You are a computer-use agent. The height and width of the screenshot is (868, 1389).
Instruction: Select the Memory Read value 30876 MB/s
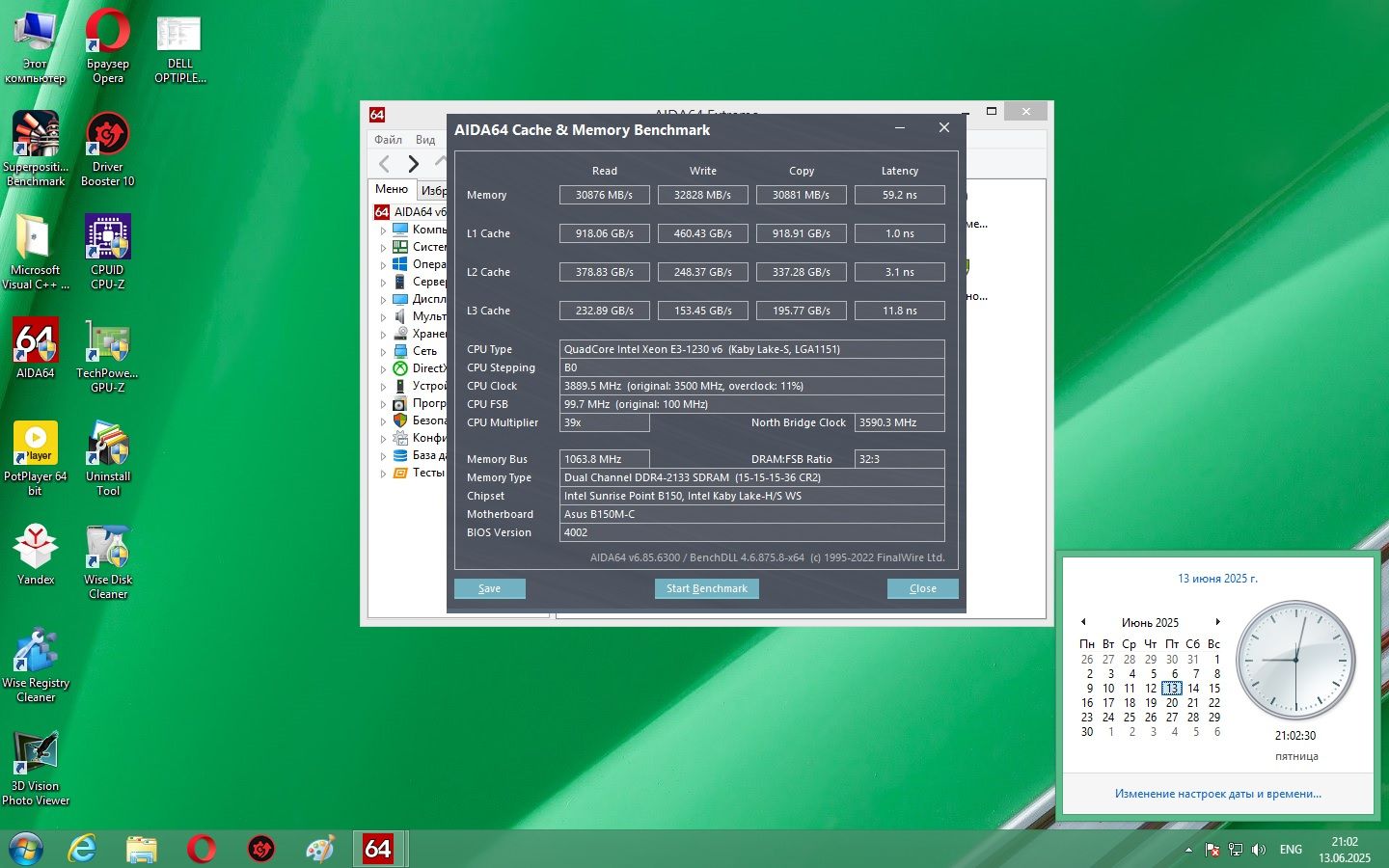point(605,195)
